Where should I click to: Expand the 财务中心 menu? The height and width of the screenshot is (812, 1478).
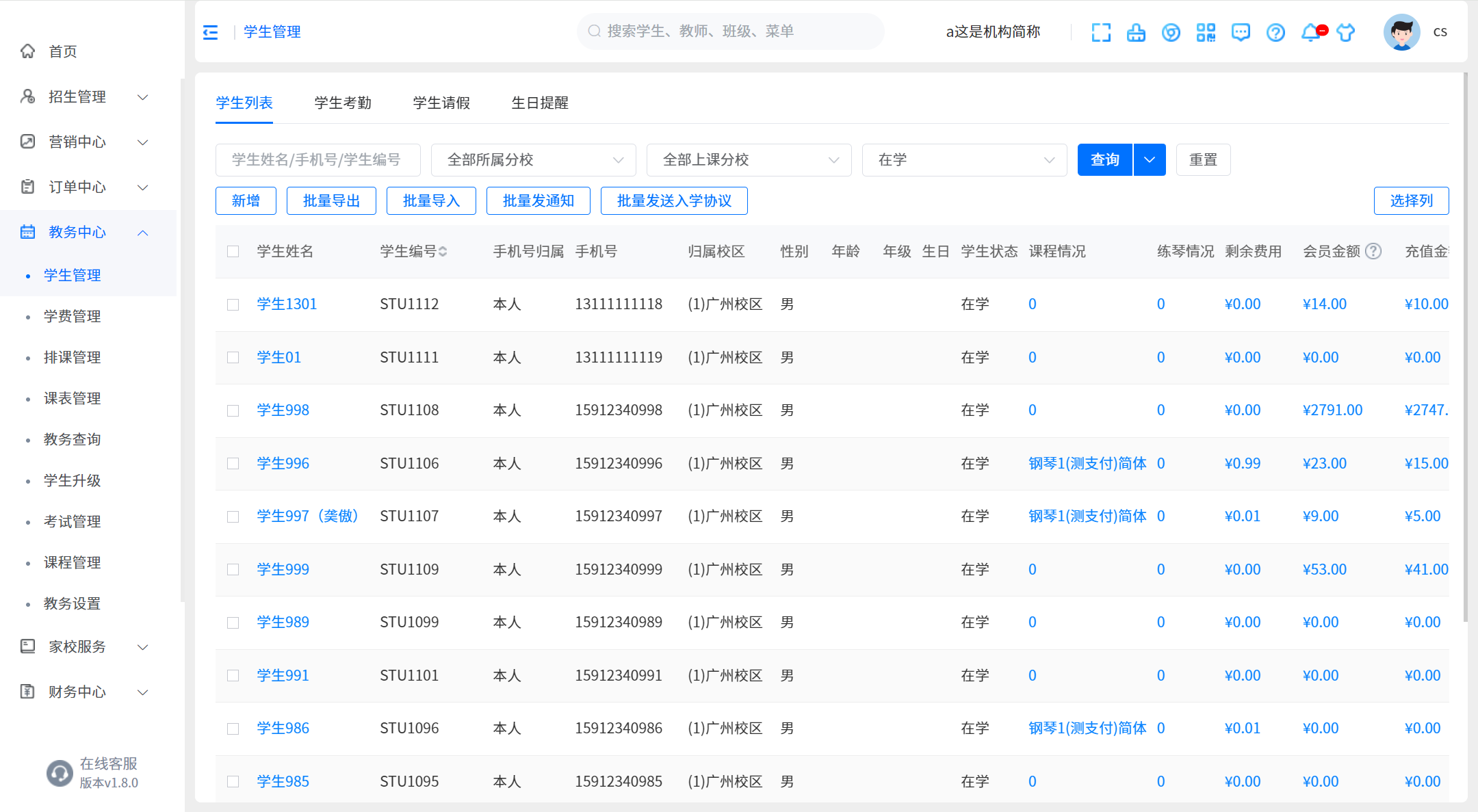coord(143,692)
